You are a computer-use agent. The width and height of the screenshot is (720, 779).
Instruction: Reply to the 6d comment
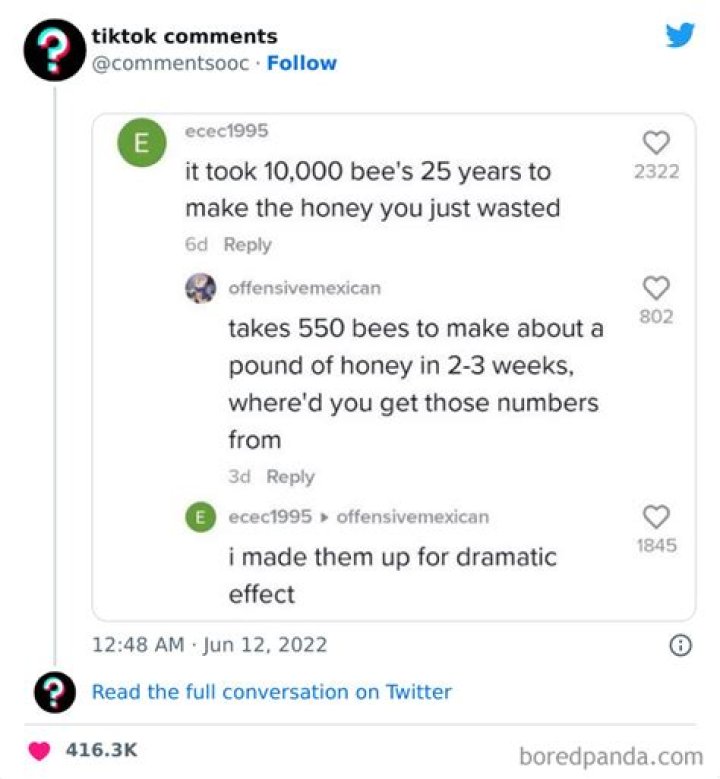247,244
